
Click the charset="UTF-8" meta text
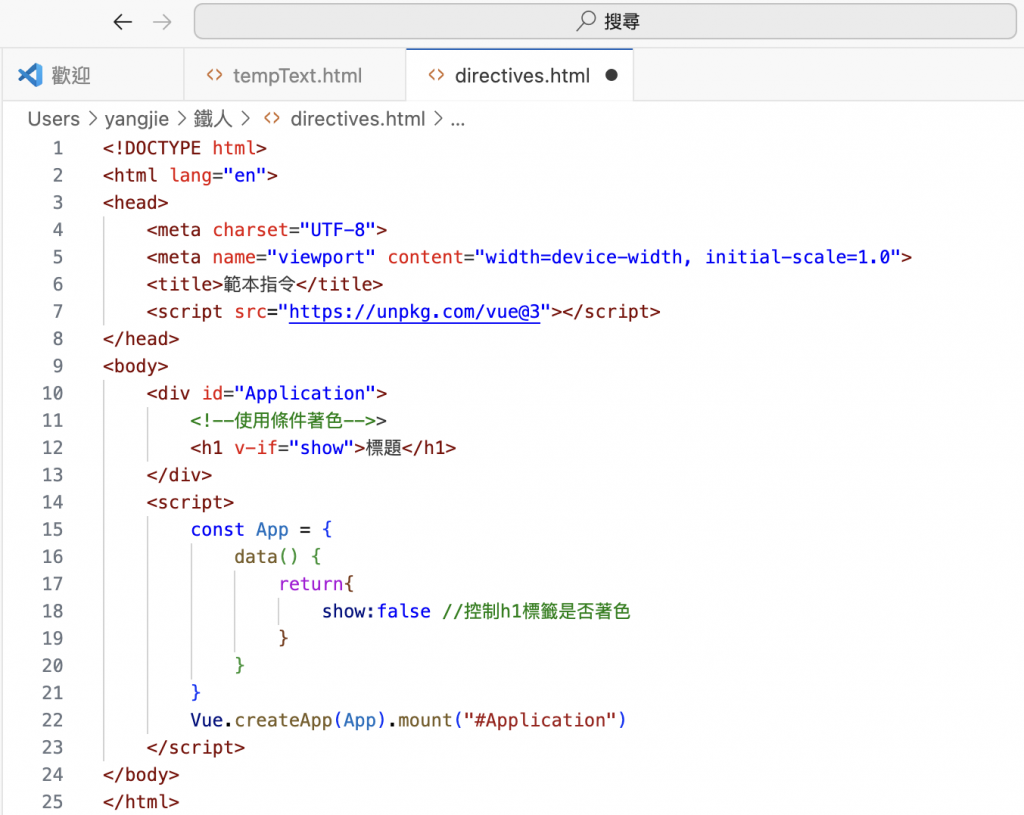click(x=294, y=230)
